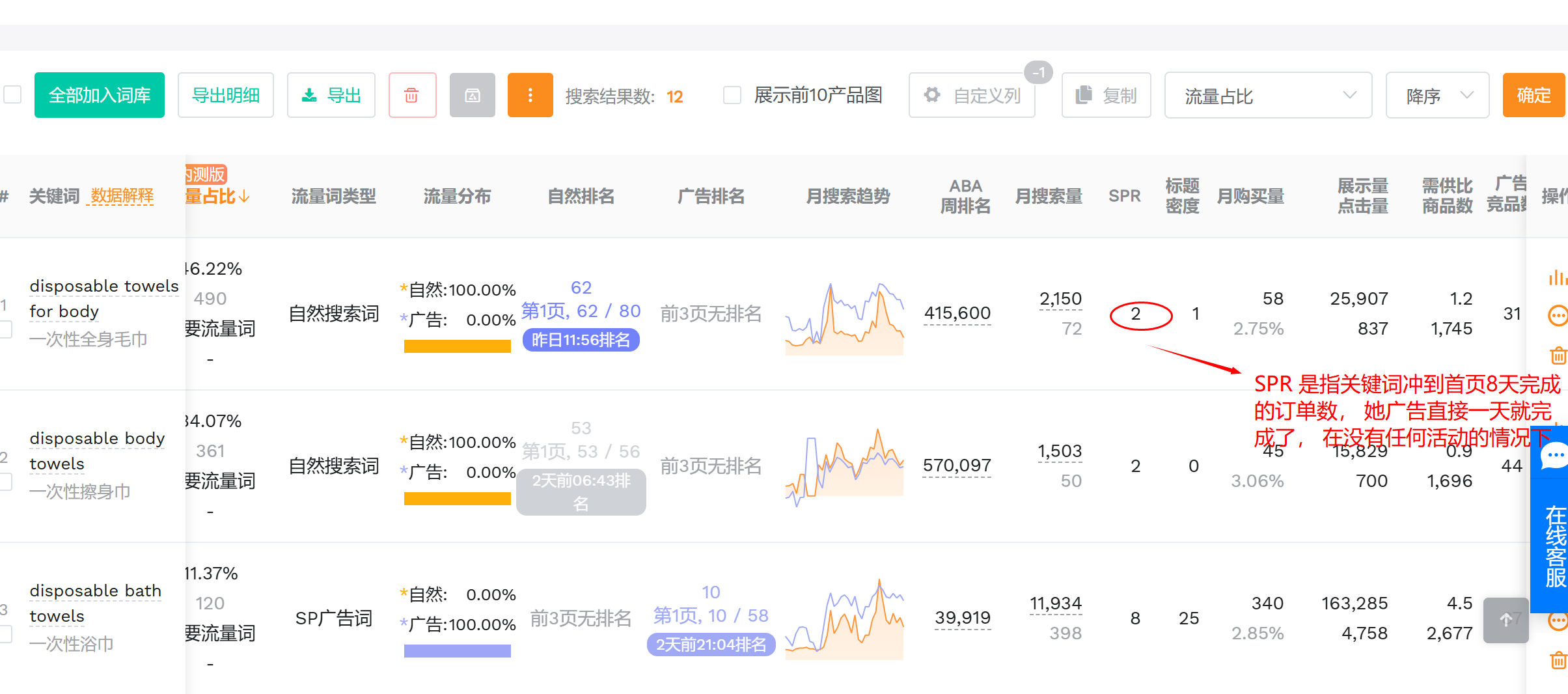Screen dimensions: 1568x694
Task: Expand the 降序 sort order dropdown
Action: tap(1437, 95)
